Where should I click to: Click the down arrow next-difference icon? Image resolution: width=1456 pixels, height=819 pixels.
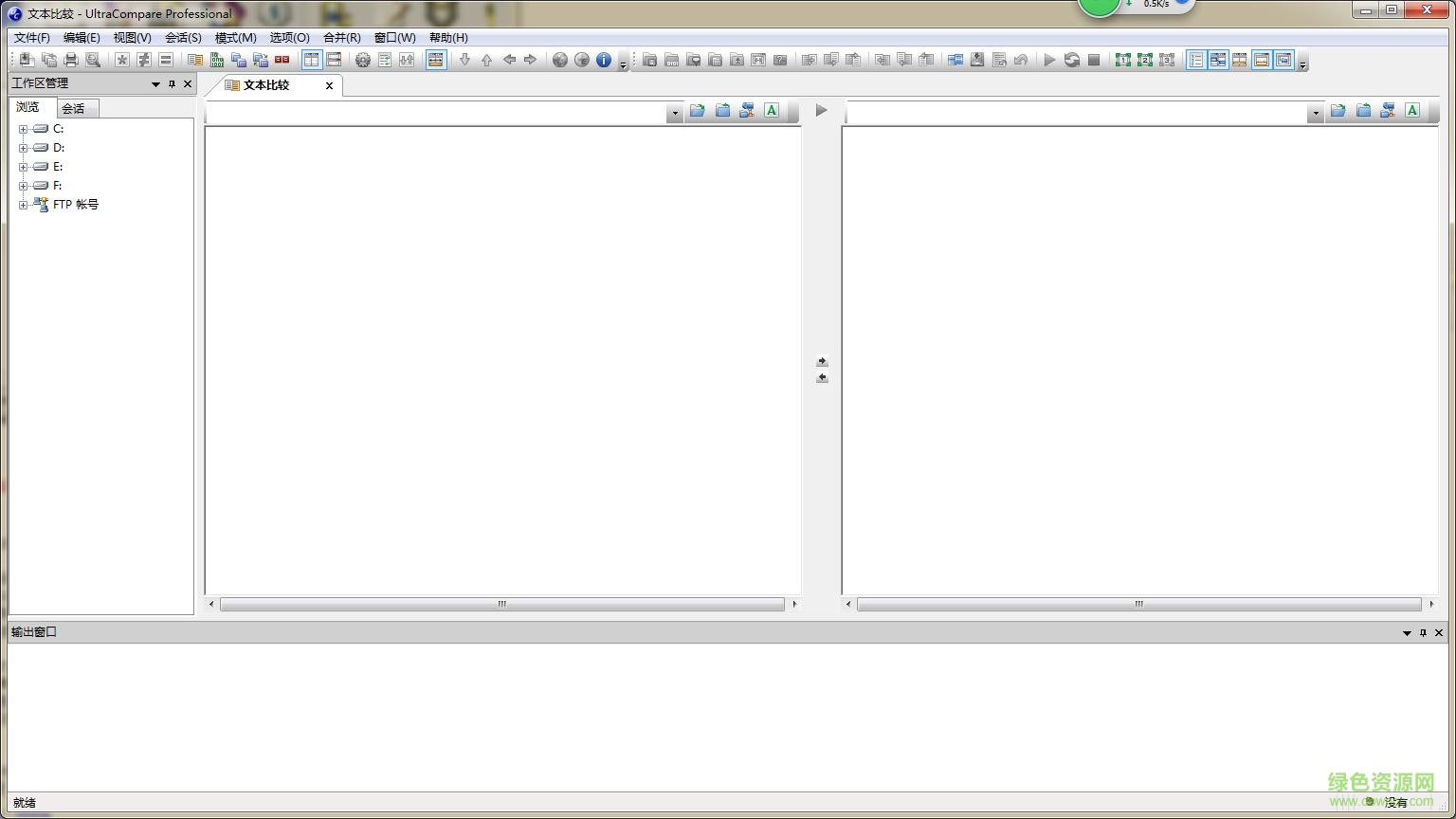point(464,60)
